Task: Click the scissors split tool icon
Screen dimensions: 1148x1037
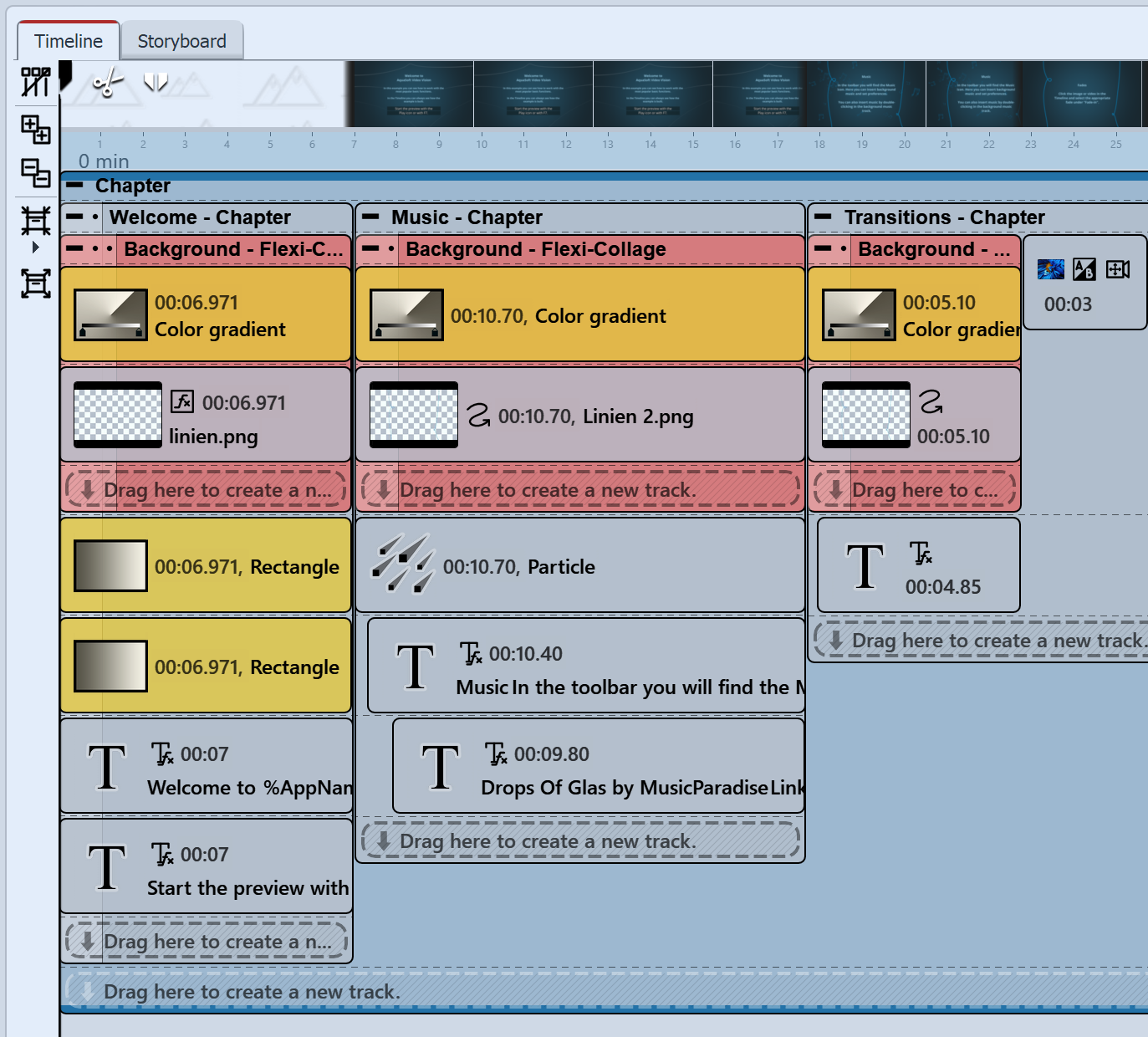Action: 107,82
